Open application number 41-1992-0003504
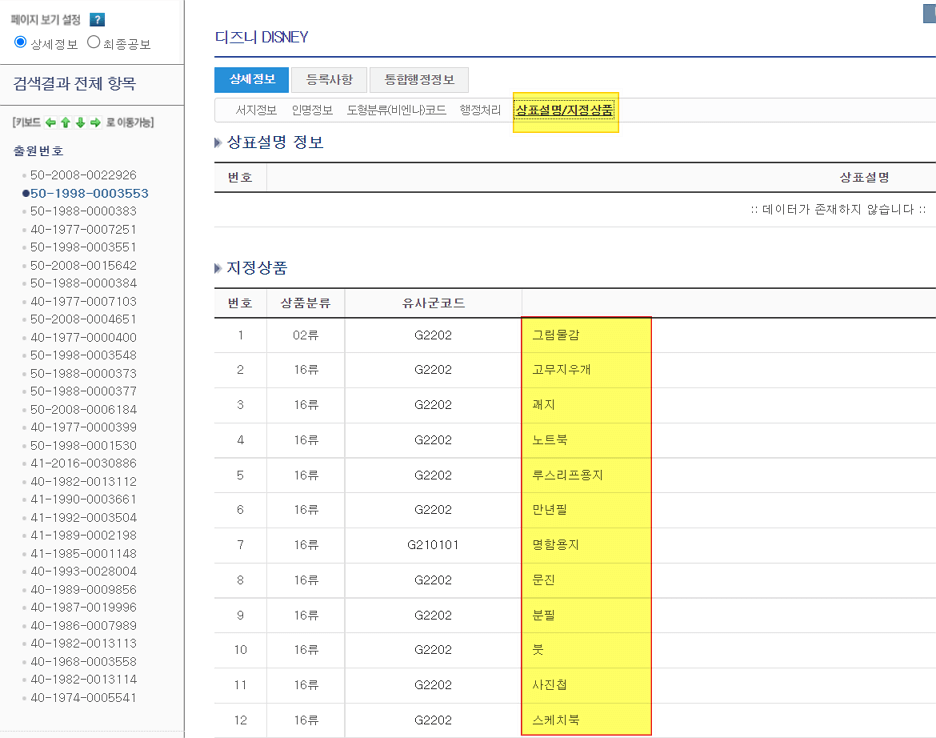 pyautogui.click(x=83, y=518)
